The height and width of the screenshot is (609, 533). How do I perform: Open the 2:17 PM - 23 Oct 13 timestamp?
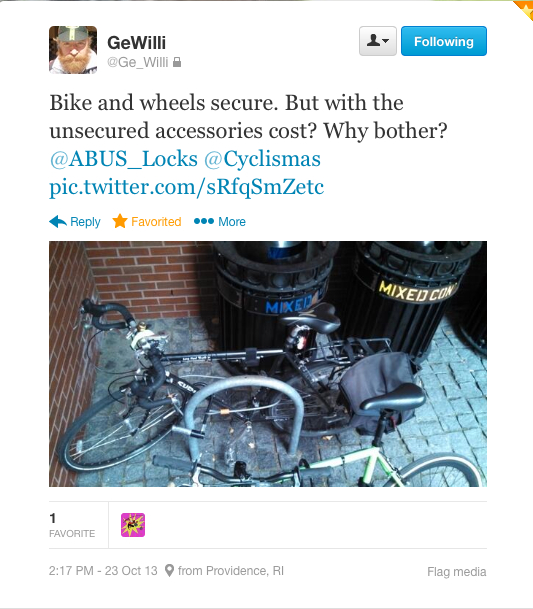[x=103, y=571]
